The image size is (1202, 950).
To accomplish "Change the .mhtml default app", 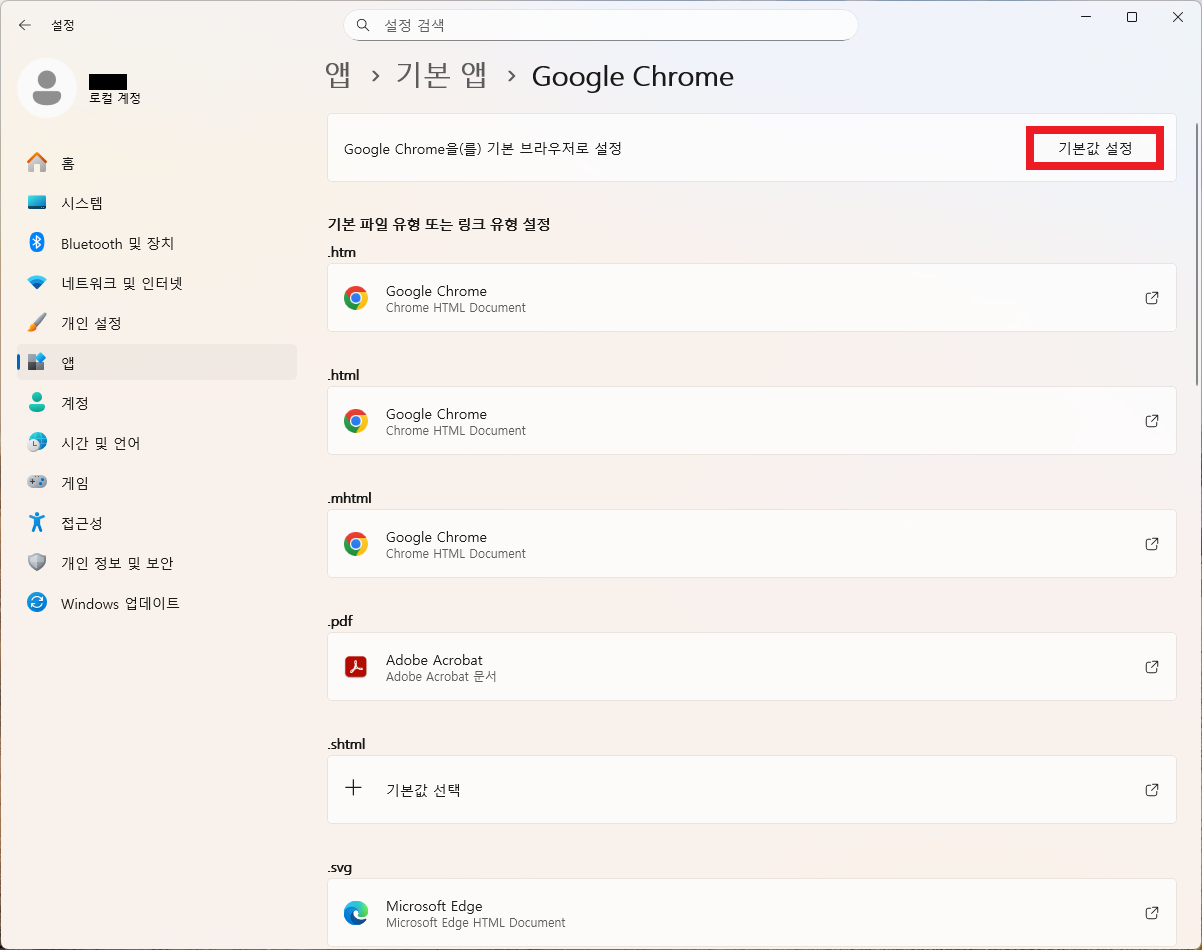I will [752, 544].
